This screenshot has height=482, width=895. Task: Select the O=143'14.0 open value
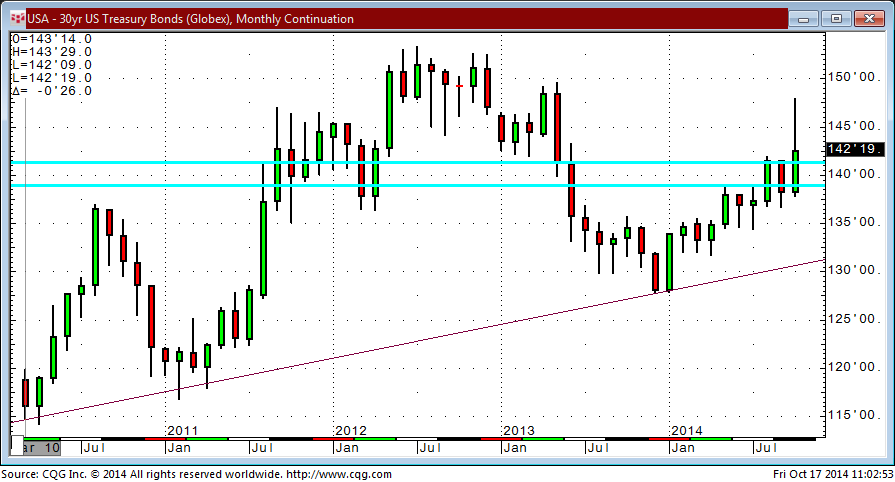coord(52,39)
